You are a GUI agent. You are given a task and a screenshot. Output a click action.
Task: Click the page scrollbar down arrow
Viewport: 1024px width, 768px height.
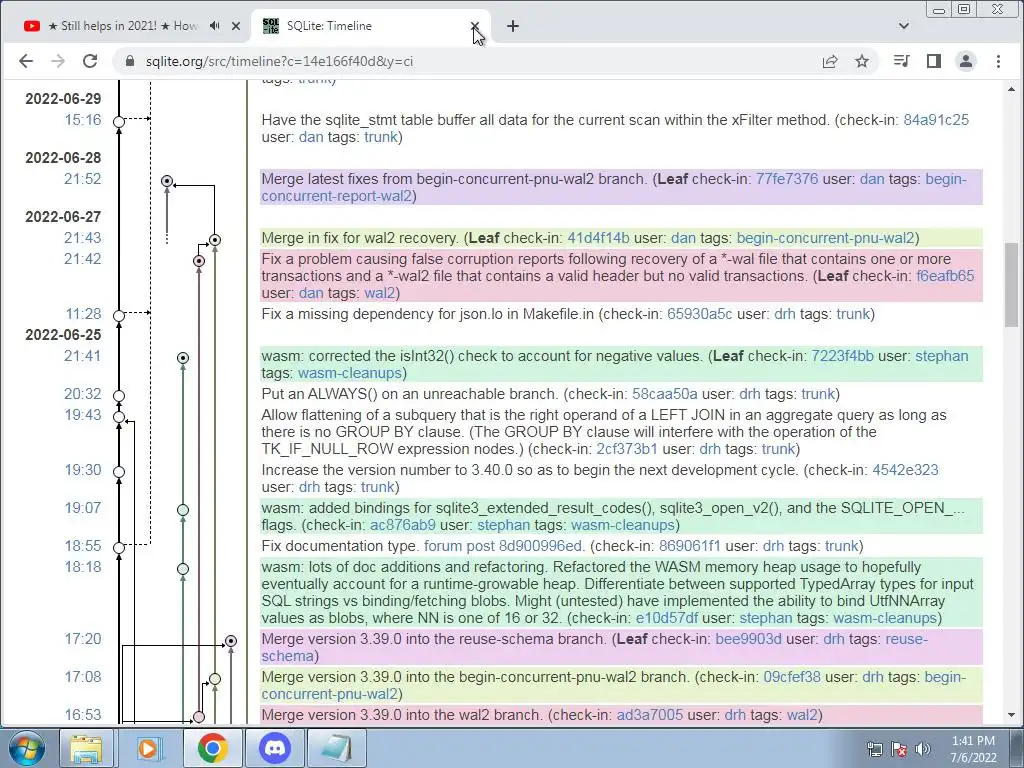point(1012,716)
